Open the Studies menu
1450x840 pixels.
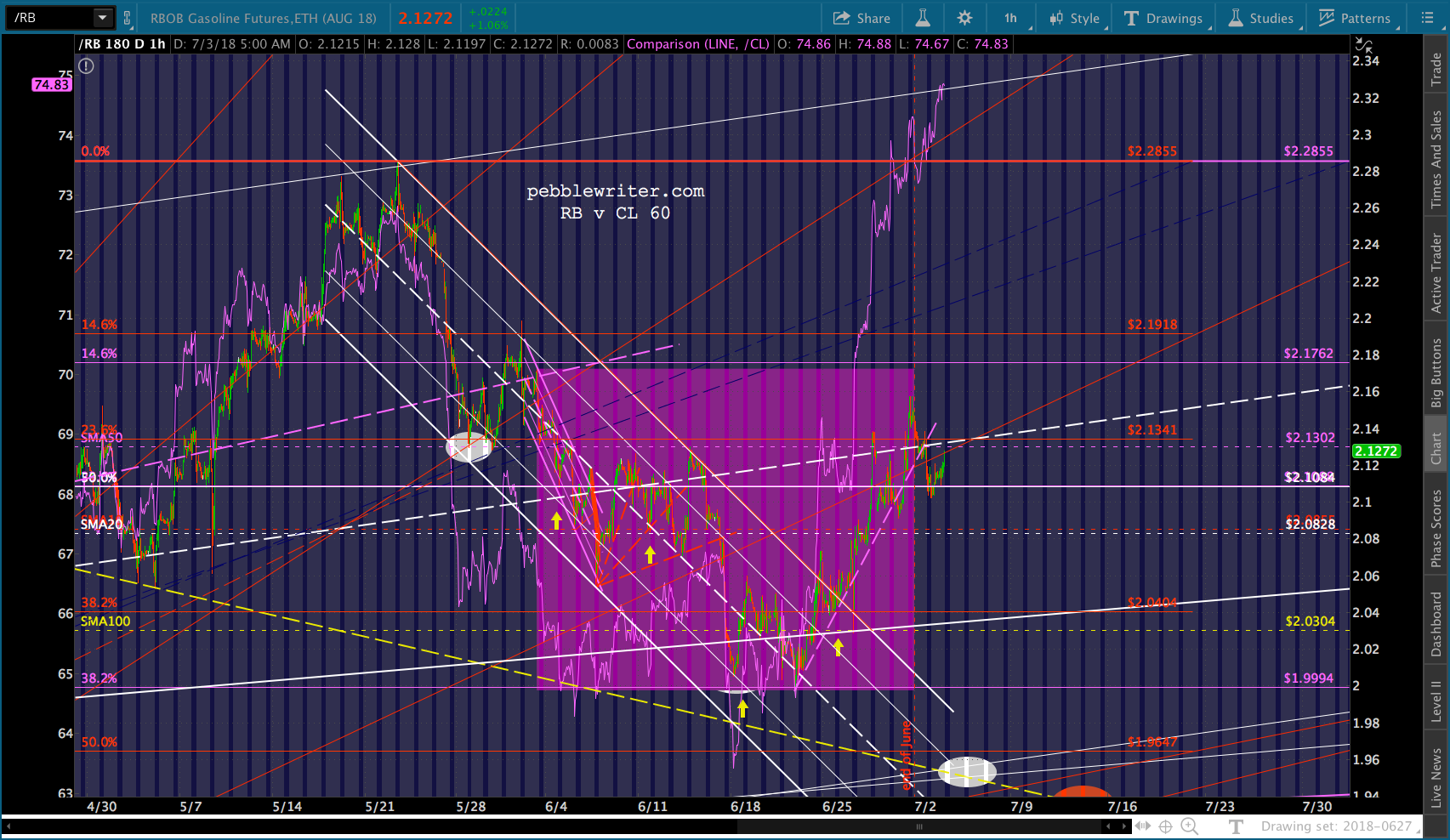(1261, 18)
